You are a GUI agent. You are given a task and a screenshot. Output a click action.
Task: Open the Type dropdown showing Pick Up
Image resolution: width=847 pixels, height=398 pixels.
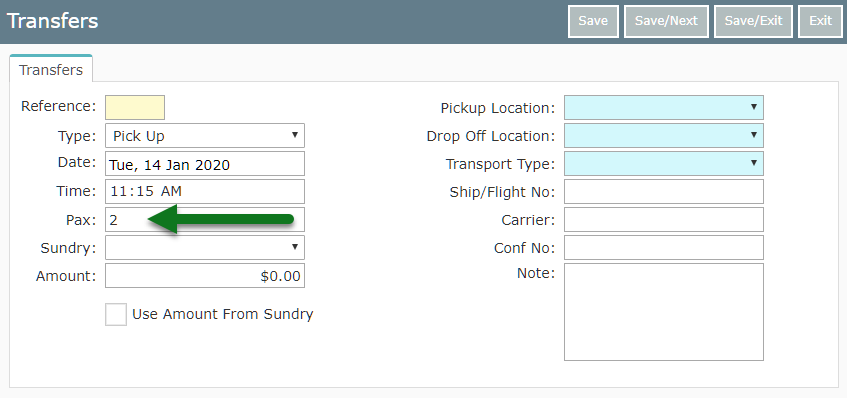click(x=205, y=136)
